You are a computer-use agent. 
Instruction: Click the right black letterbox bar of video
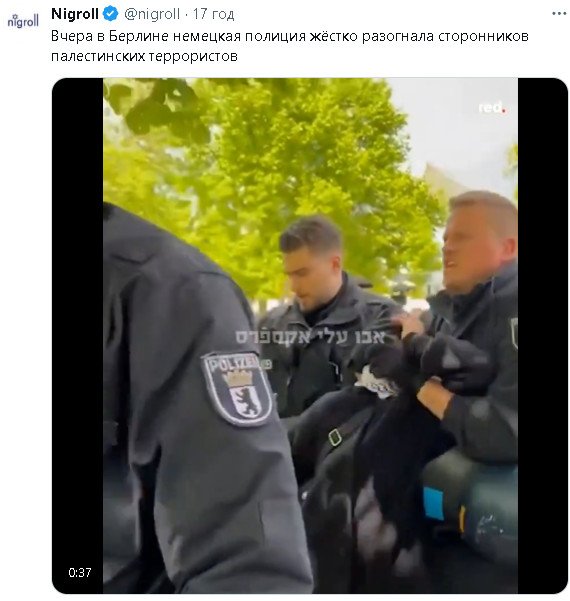click(543, 335)
